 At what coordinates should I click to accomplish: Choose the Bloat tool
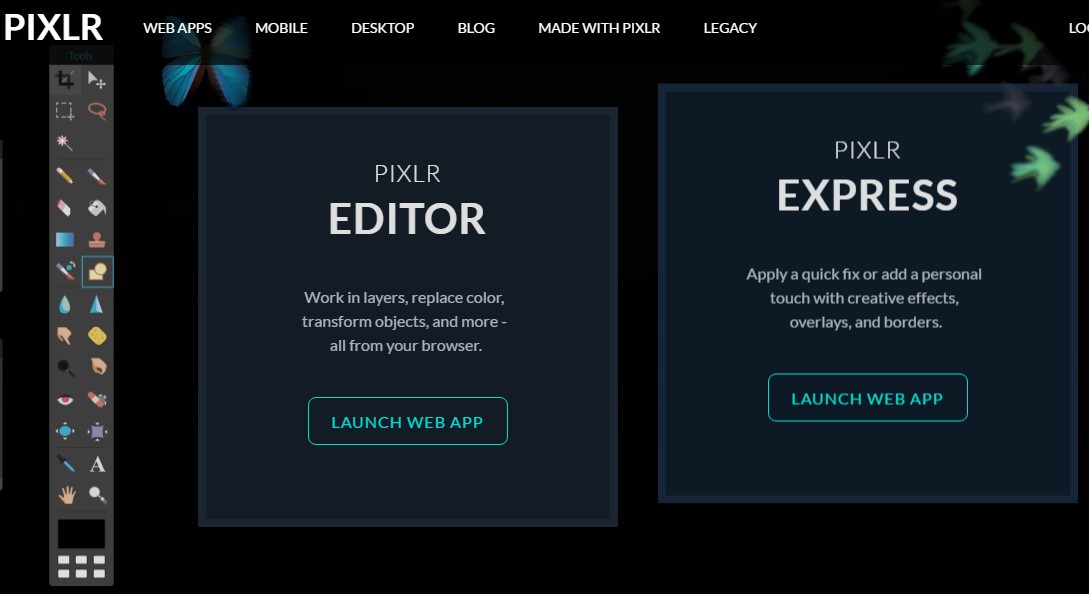tap(65, 431)
